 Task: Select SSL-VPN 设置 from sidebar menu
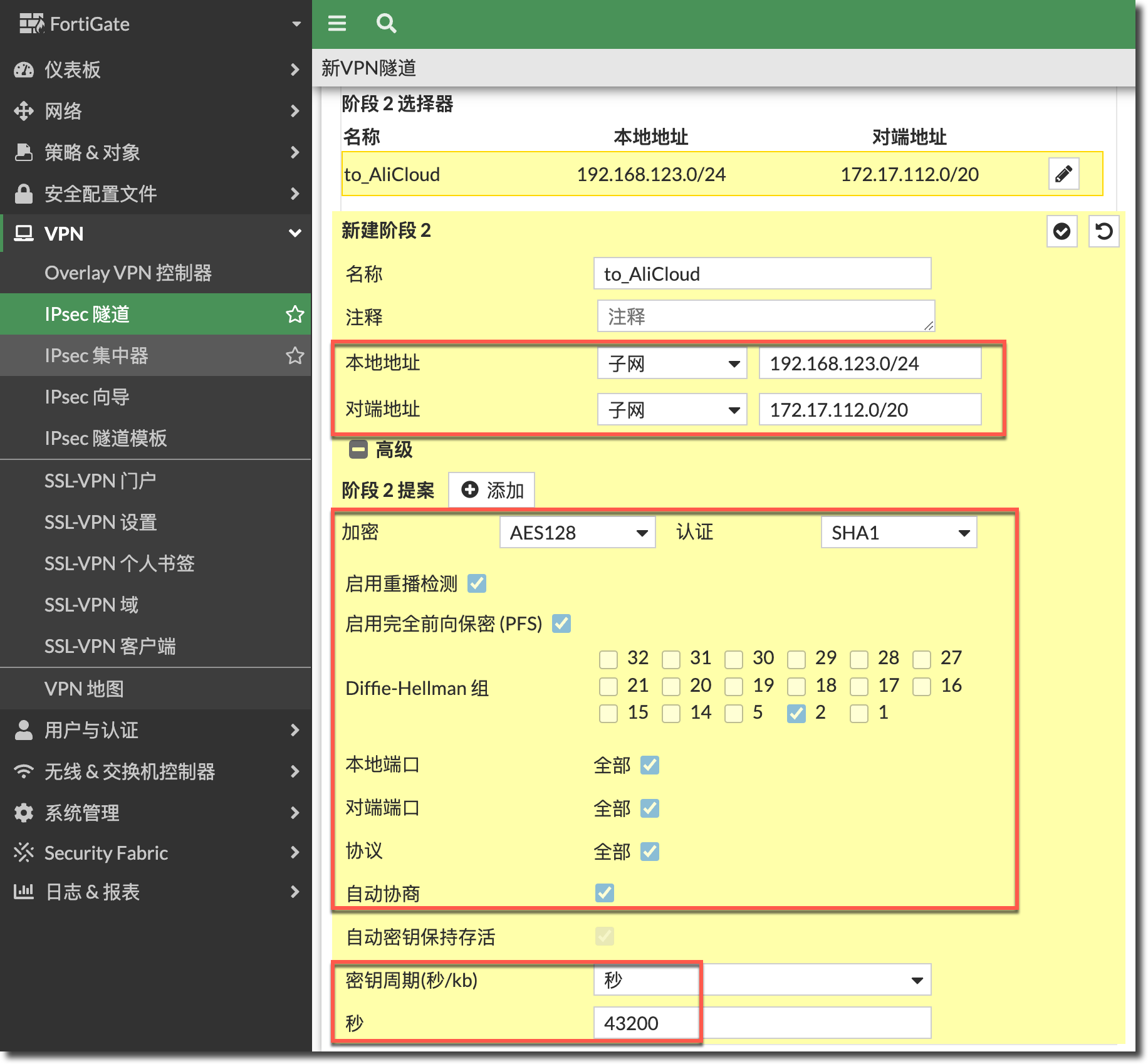pyautogui.click(x=100, y=523)
